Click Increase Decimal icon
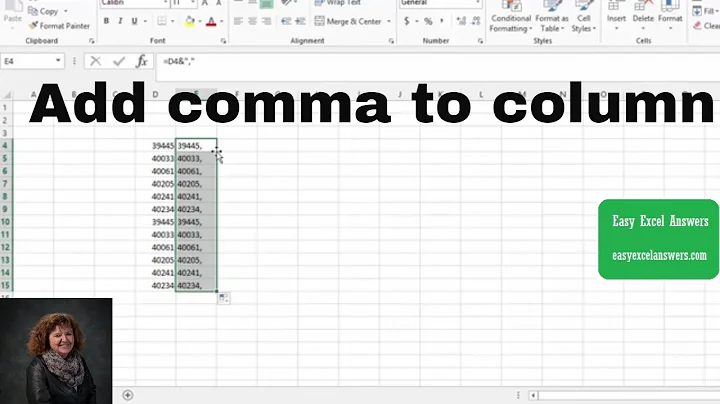Image resolution: width=720 pixels, height=404 pixels. click(x=461, y=21)
